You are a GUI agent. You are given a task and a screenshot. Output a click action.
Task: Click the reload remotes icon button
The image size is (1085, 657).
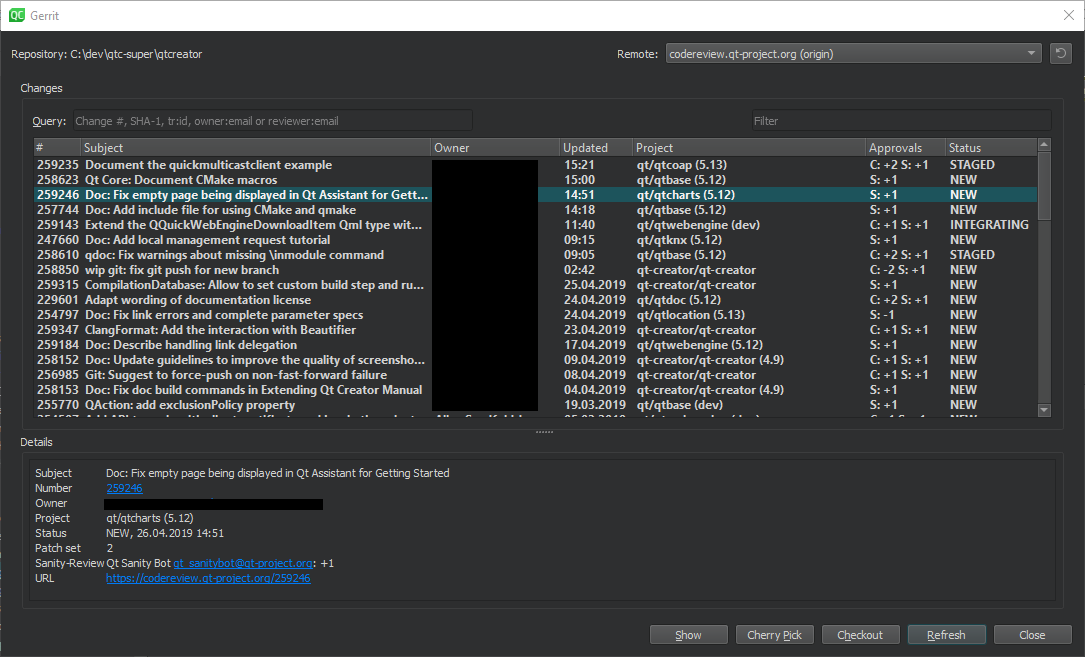[x=1060, y=54]
